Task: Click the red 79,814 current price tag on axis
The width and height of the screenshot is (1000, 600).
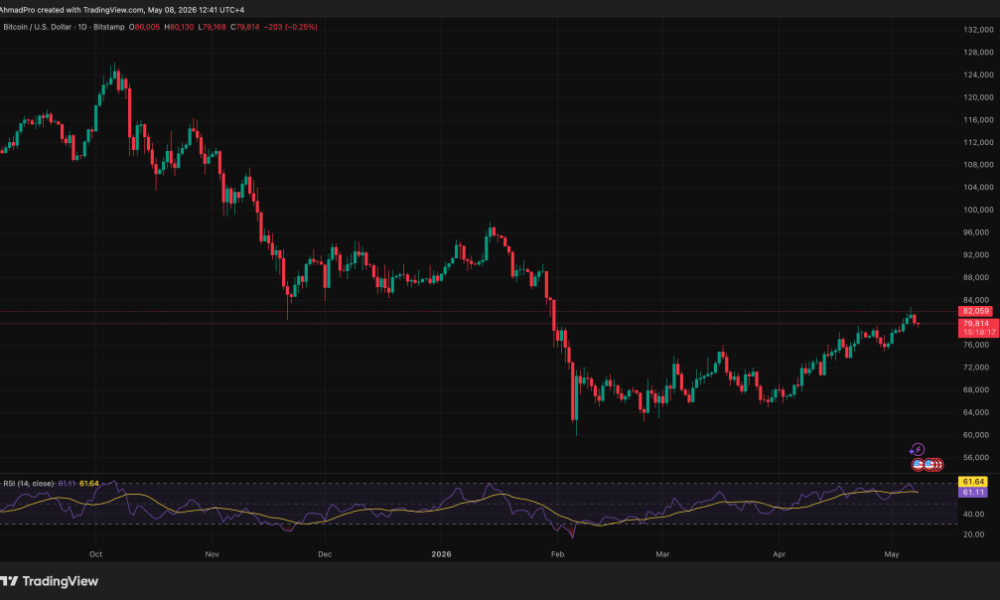Action: [978, 323]
